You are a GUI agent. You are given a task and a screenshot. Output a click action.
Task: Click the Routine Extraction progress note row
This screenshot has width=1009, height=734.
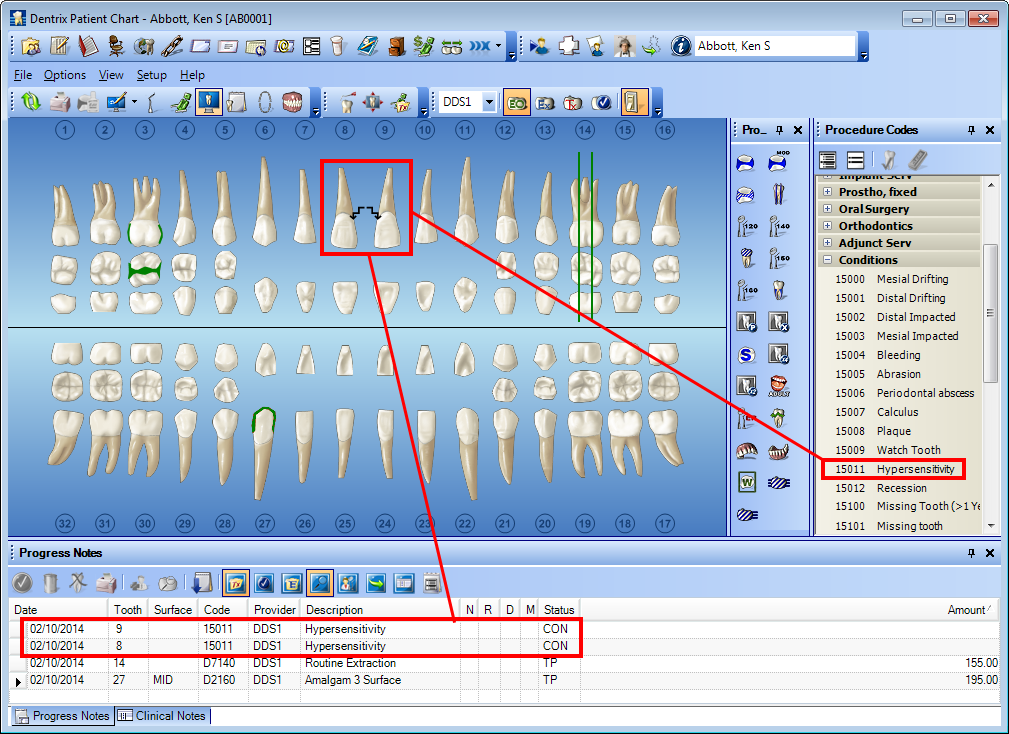(505, 663)
